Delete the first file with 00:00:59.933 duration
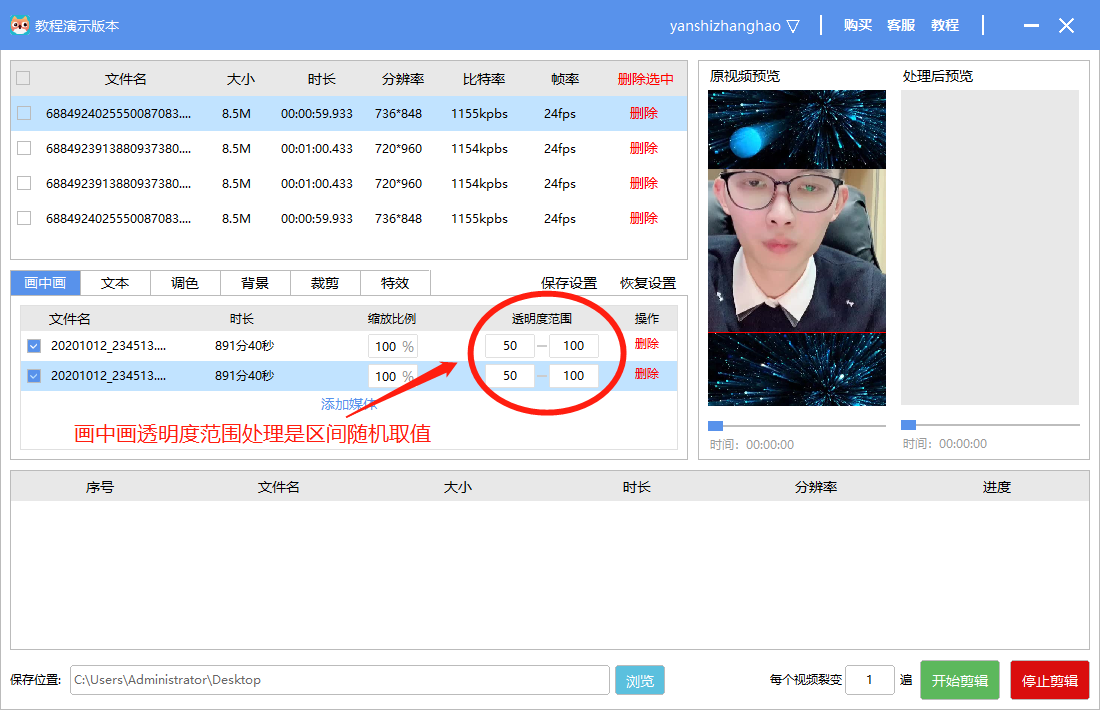Screen dimensions: 1100x710 (643, 113)
